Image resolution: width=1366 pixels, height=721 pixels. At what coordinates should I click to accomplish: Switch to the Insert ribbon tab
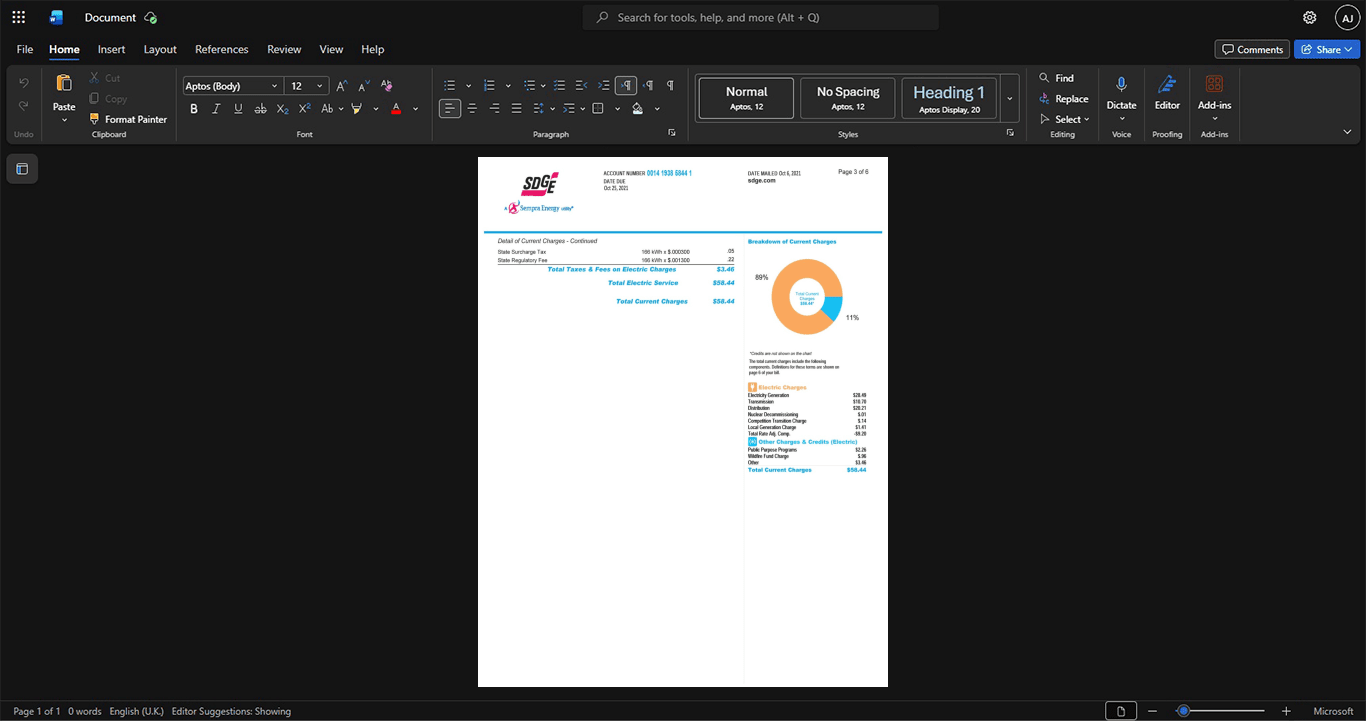coord(111,49)
